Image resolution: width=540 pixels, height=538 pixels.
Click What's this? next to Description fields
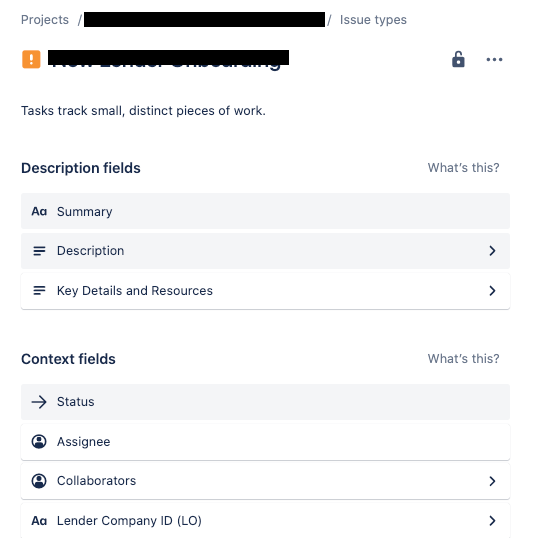[464, 168]
